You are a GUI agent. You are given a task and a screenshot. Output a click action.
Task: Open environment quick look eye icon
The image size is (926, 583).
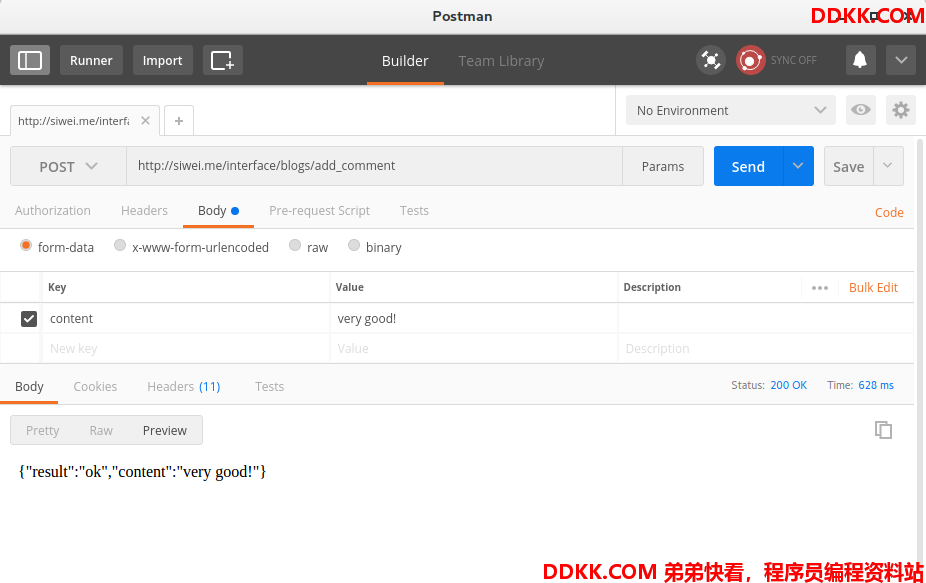860,110
